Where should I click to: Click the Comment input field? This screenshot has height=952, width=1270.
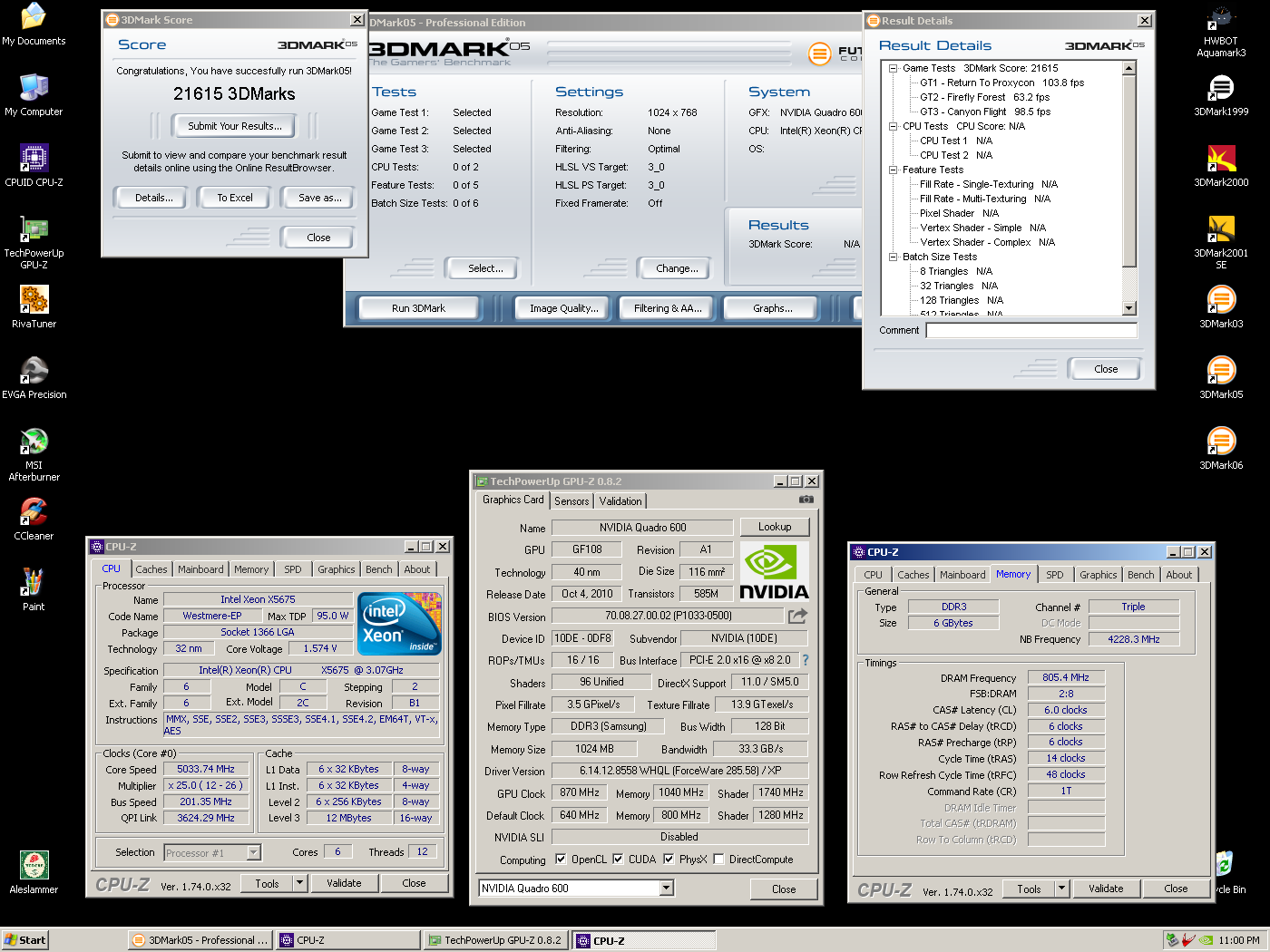pyautogui.click(x=1031, y=330)
